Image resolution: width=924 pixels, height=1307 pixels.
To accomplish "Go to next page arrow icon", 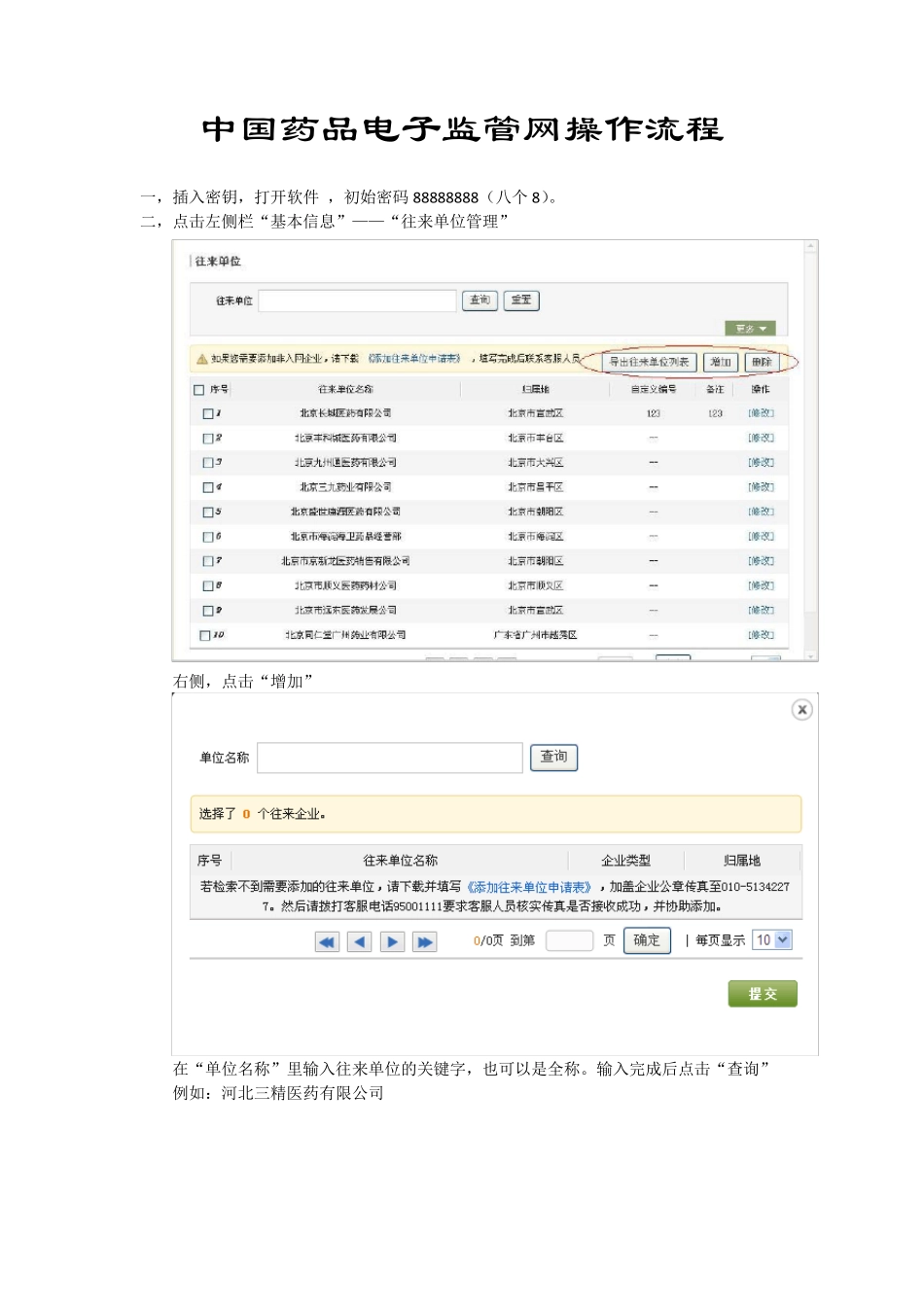I will point(392,941).
